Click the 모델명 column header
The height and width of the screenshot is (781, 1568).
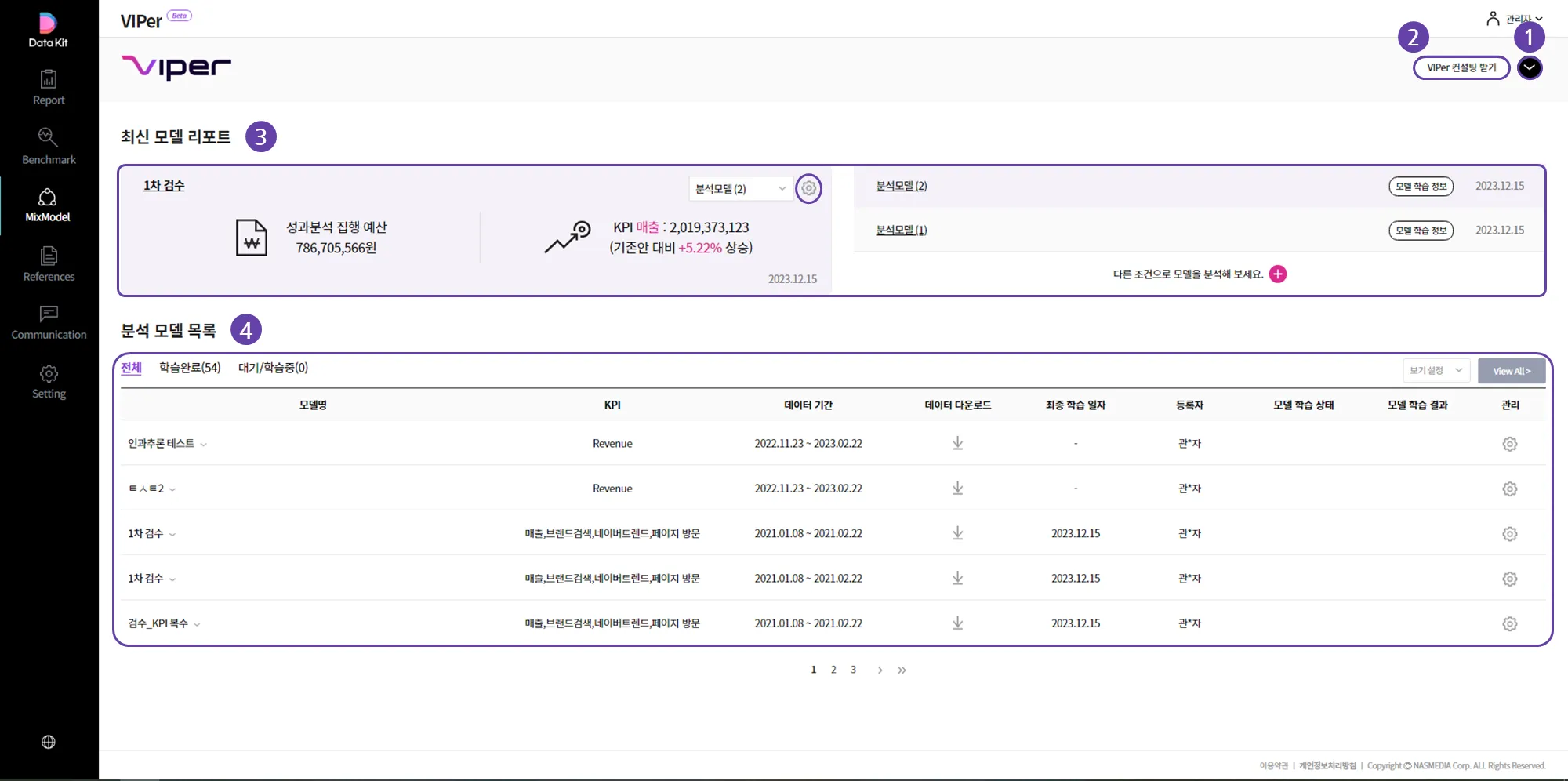[x=313, y=405]
